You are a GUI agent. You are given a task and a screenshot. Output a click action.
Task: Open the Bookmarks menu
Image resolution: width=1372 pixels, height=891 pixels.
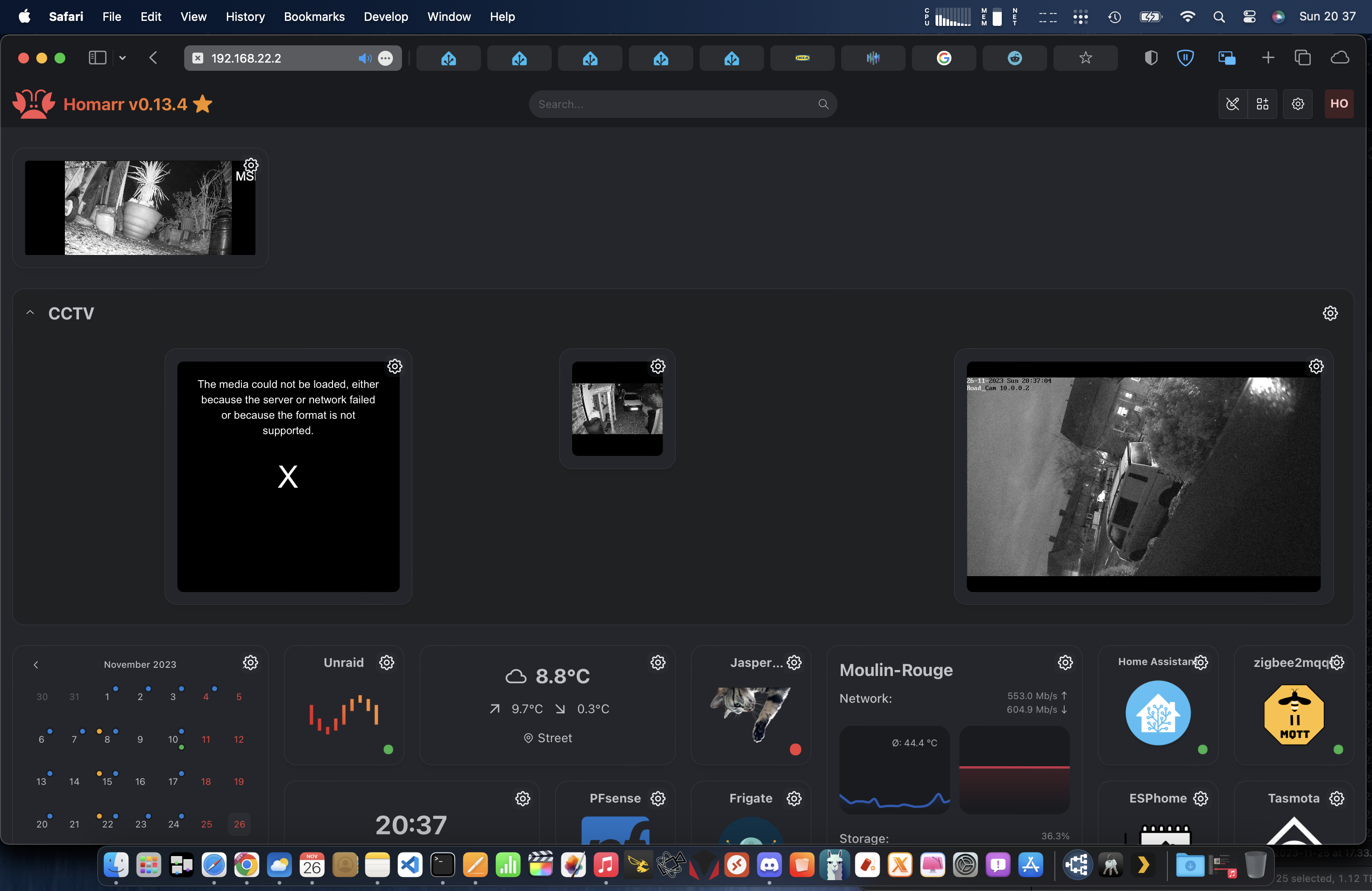314,17
